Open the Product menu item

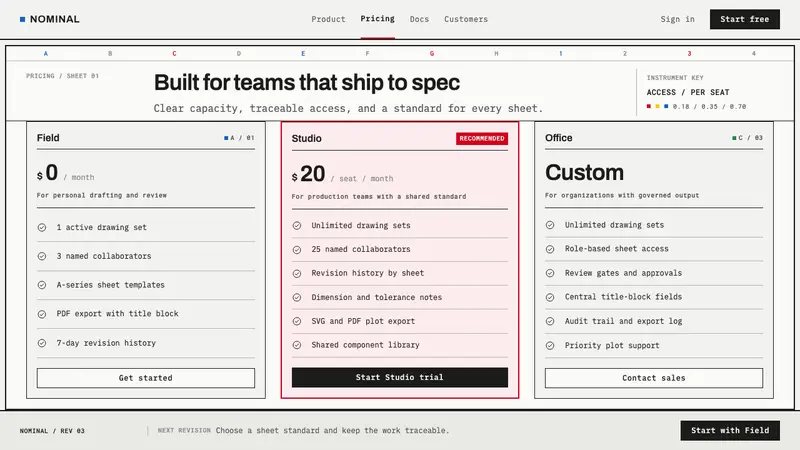click(x=328, y=19)
